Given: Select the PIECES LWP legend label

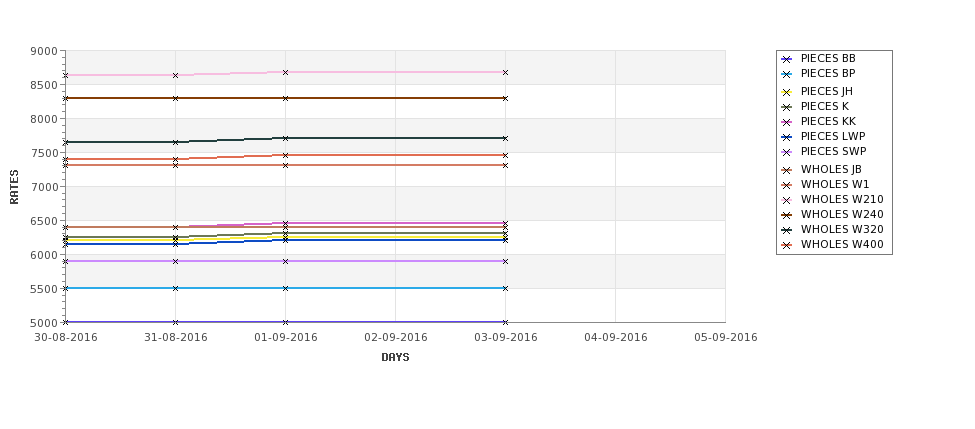Looking at the screenshot, I should (x=833, y=136).
